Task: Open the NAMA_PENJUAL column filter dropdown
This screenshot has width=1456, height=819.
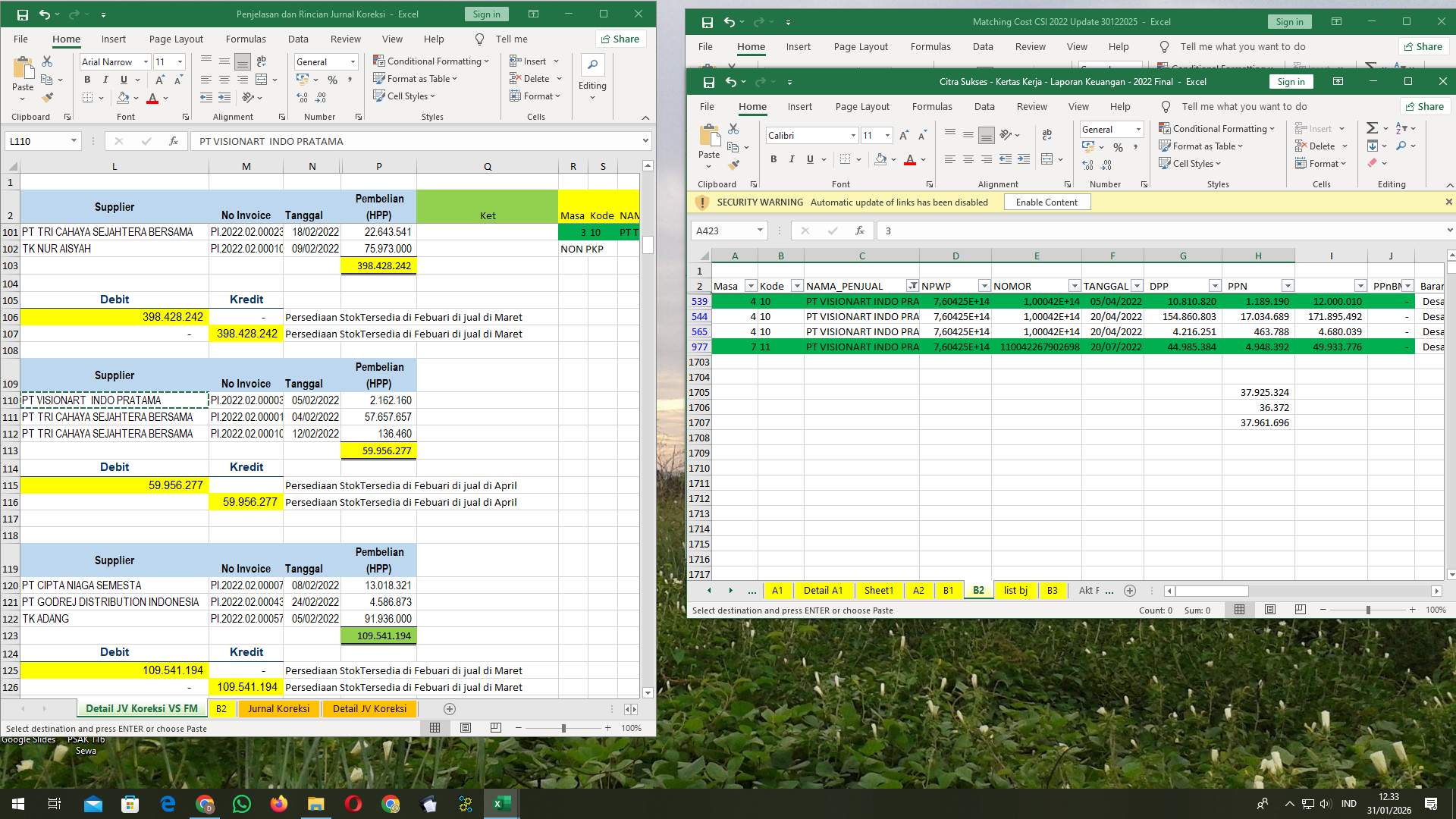Action: (913, 286)
